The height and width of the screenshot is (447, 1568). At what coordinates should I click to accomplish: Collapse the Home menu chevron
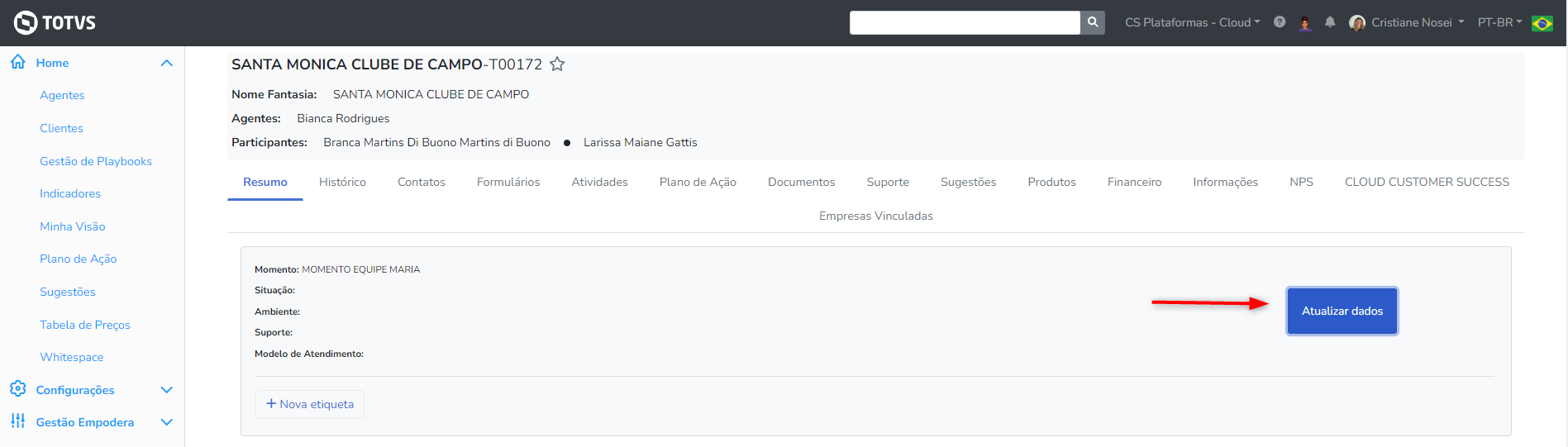click(166, 63)
